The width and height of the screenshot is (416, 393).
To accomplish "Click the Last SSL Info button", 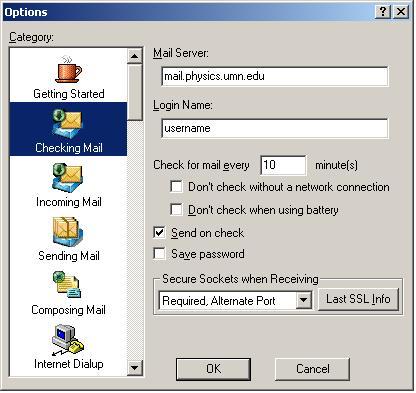I will coord(358,299).
